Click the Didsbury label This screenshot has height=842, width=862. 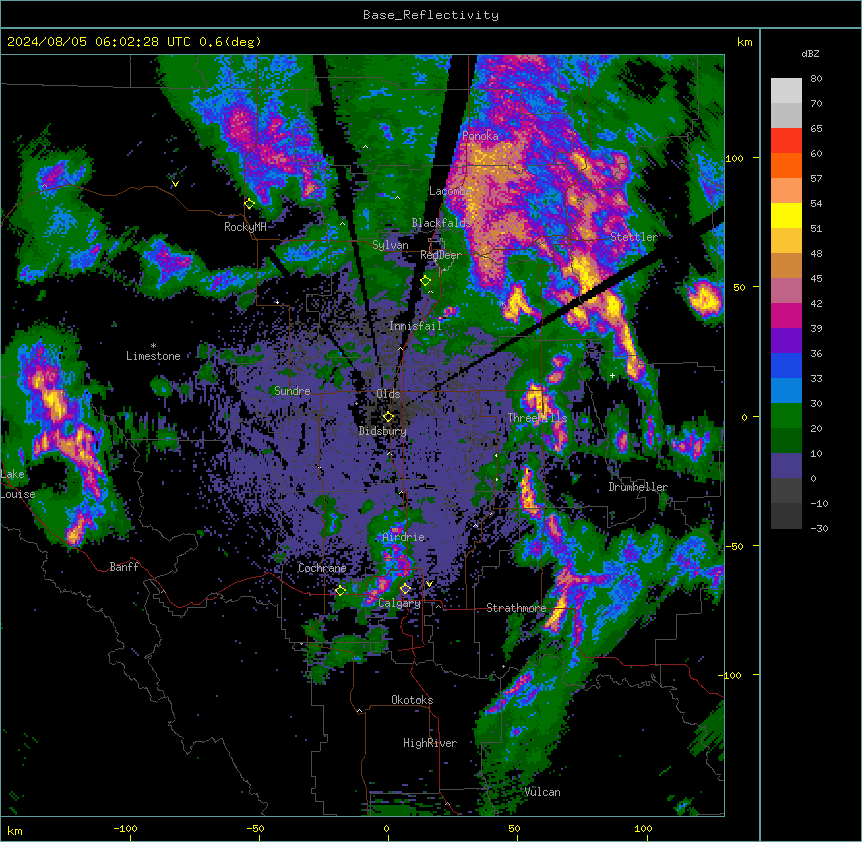click(383, 431)
